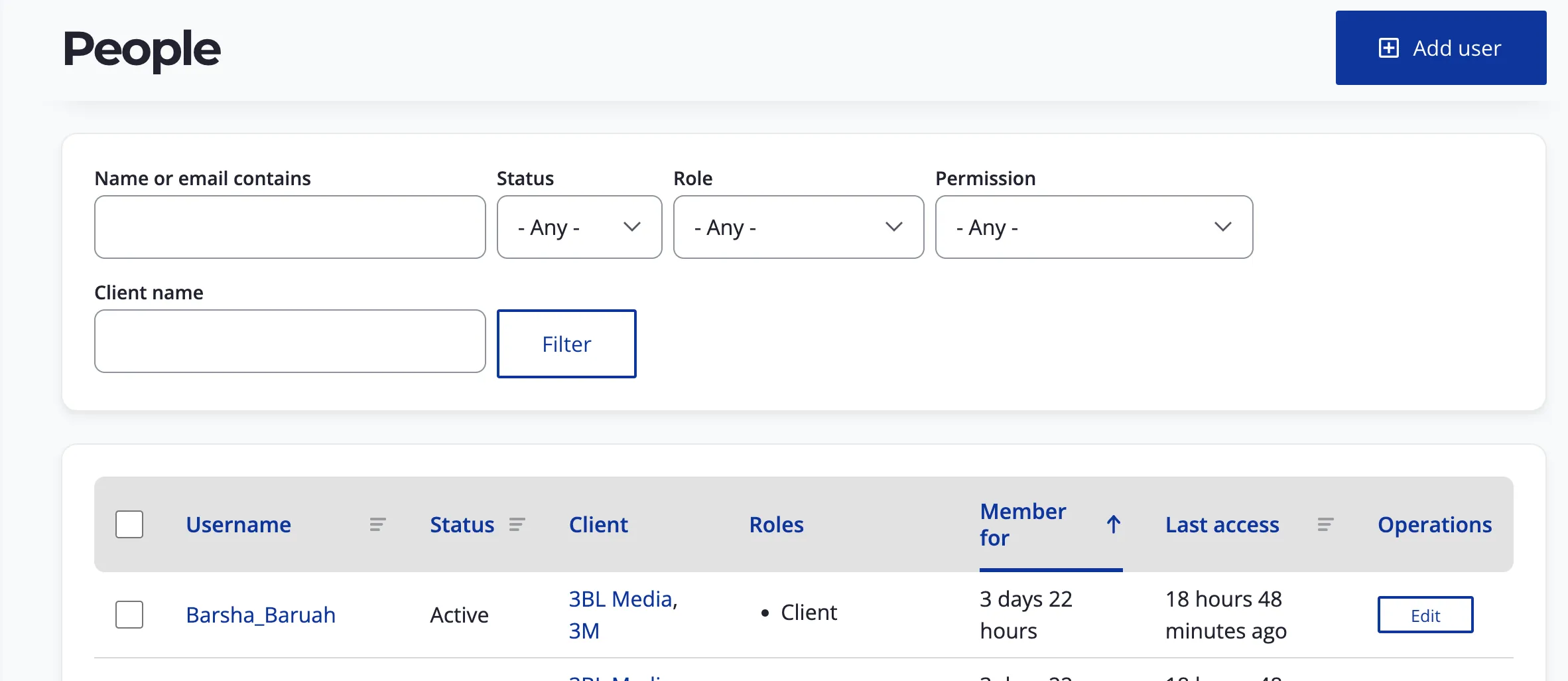Check the box for Barsha_Baruah row
The width and height of the screenshot is (1568, 681).
pos(129,615)
